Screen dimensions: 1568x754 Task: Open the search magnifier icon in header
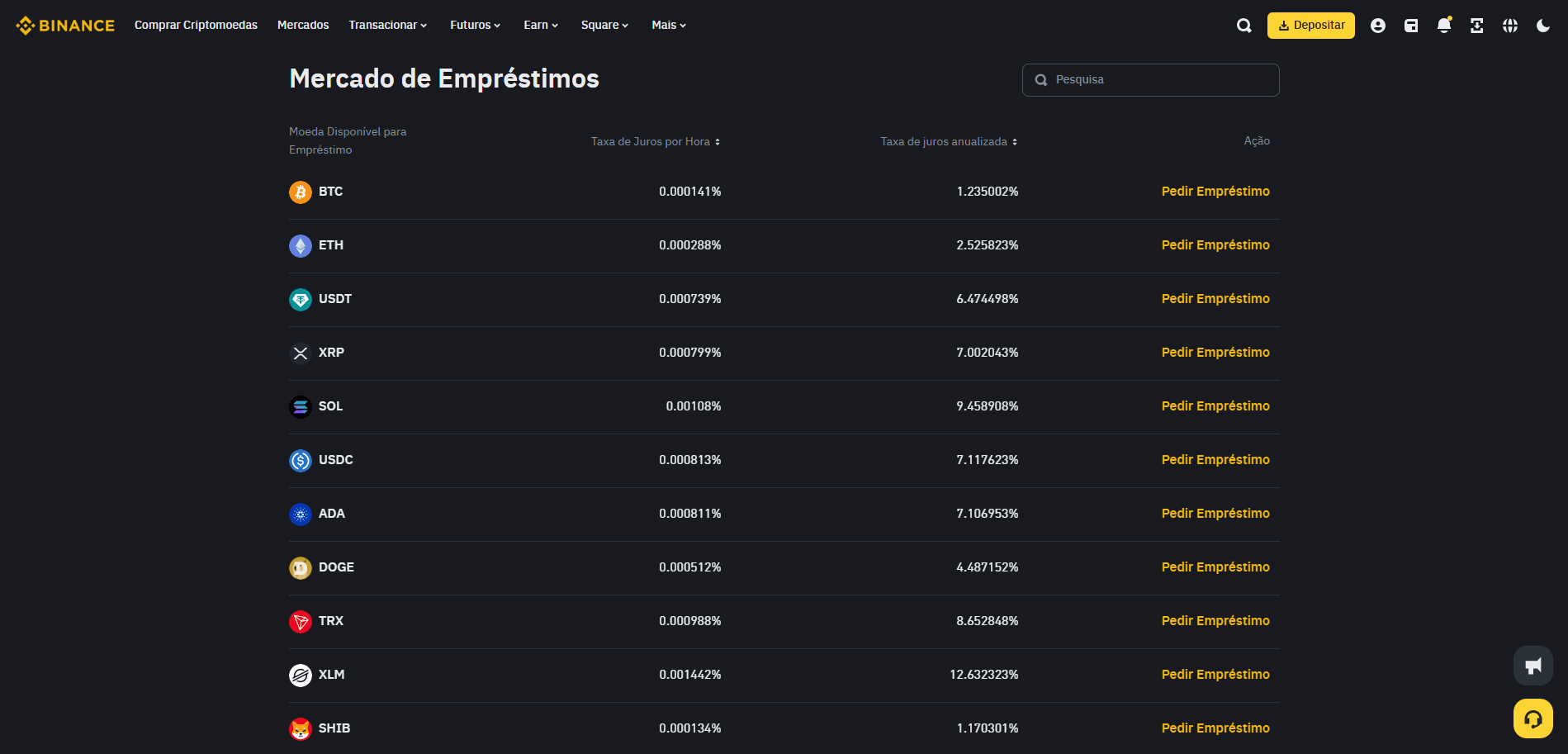pyautogui.click(x=1244, y=26)
